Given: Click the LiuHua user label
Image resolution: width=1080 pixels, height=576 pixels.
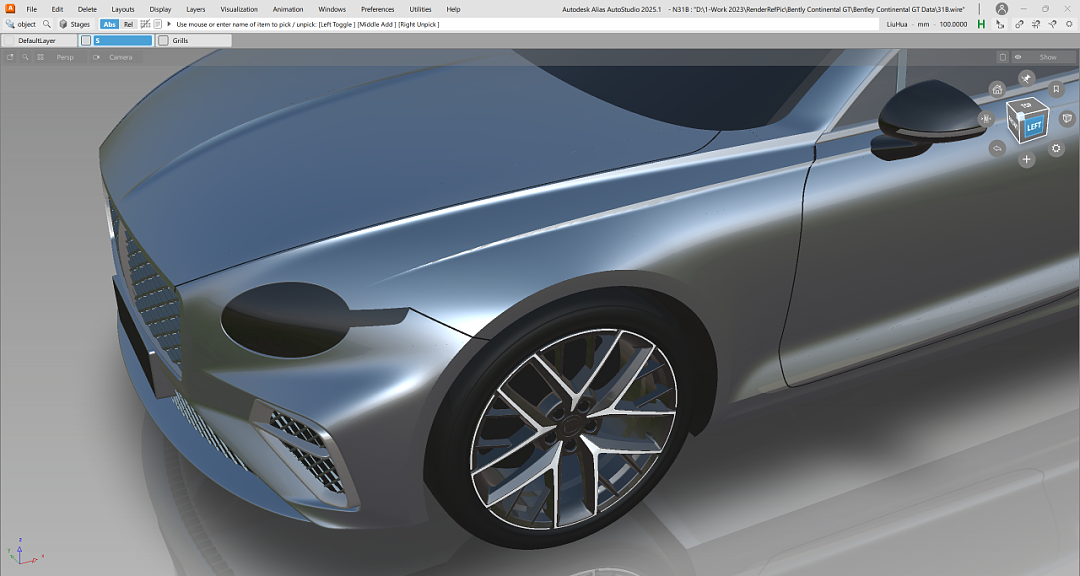Looking at the screenshot, I should pyautogui.click(x=897, y=24).
